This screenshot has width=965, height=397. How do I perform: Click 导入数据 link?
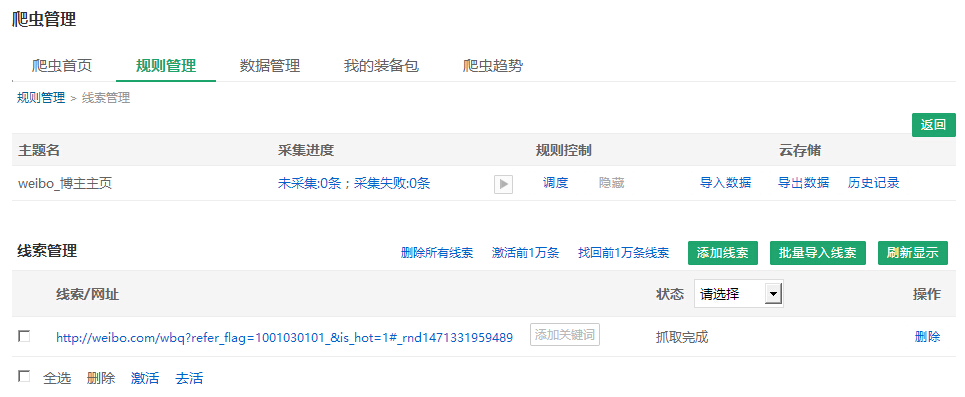click(725, 183)
